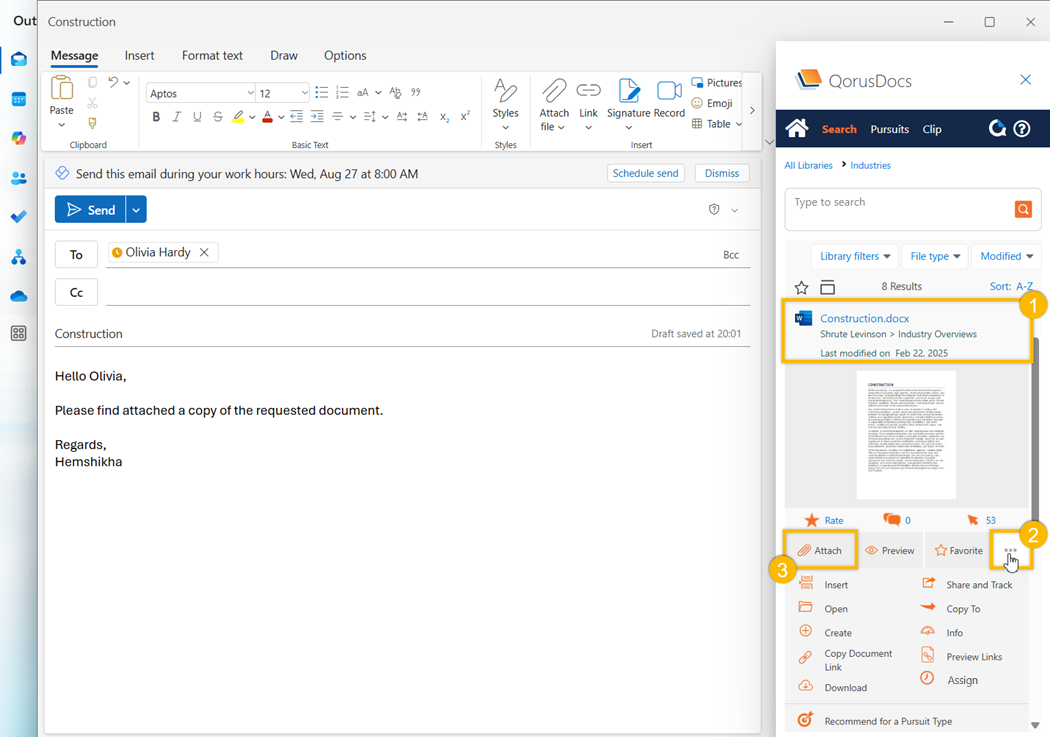The width and height of the screenshot is (1050, 737).
Task: Open the QorusDocs home icon
Action: tap(797, 129)
